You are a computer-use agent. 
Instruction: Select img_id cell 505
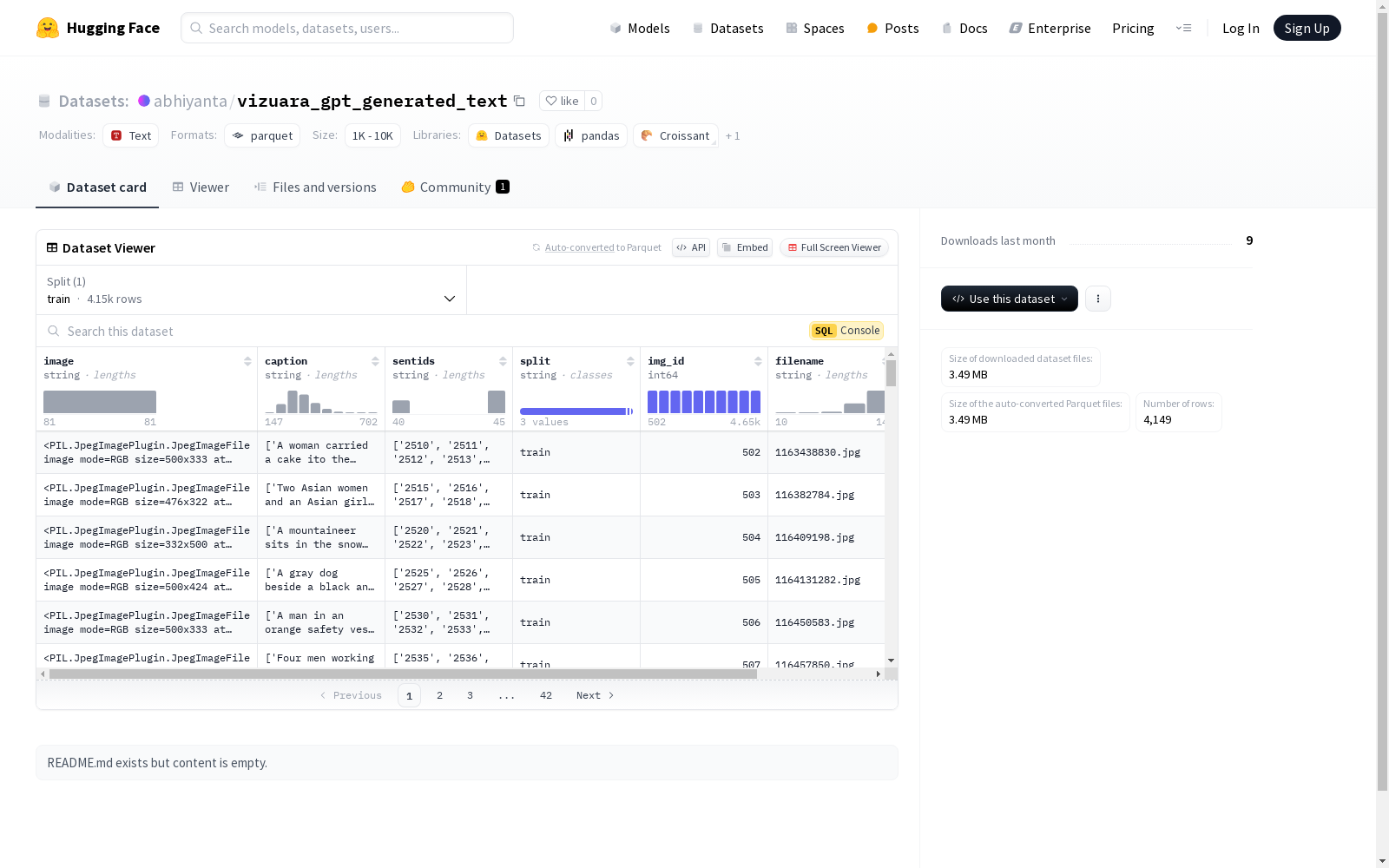point(704,580)
